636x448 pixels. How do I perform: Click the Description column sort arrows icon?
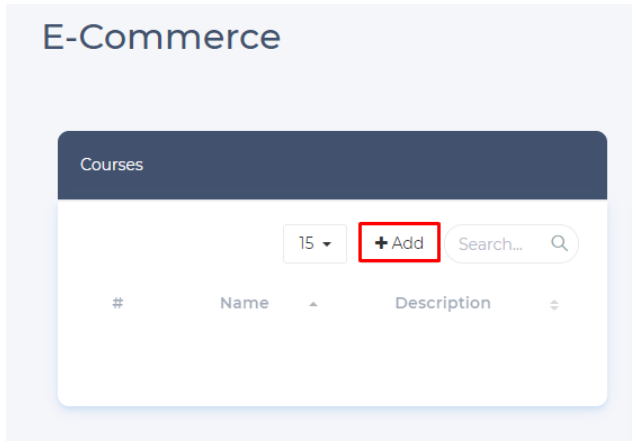pyautogui.click(x=554, y=304)
